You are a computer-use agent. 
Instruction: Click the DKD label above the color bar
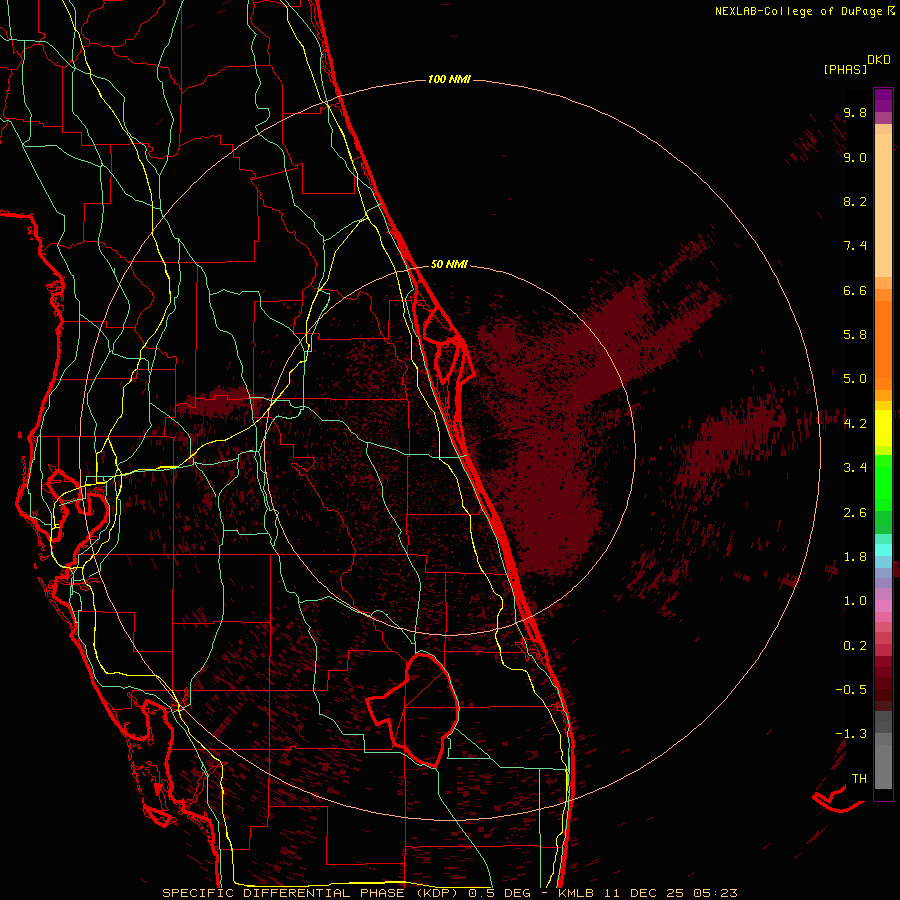879,60
